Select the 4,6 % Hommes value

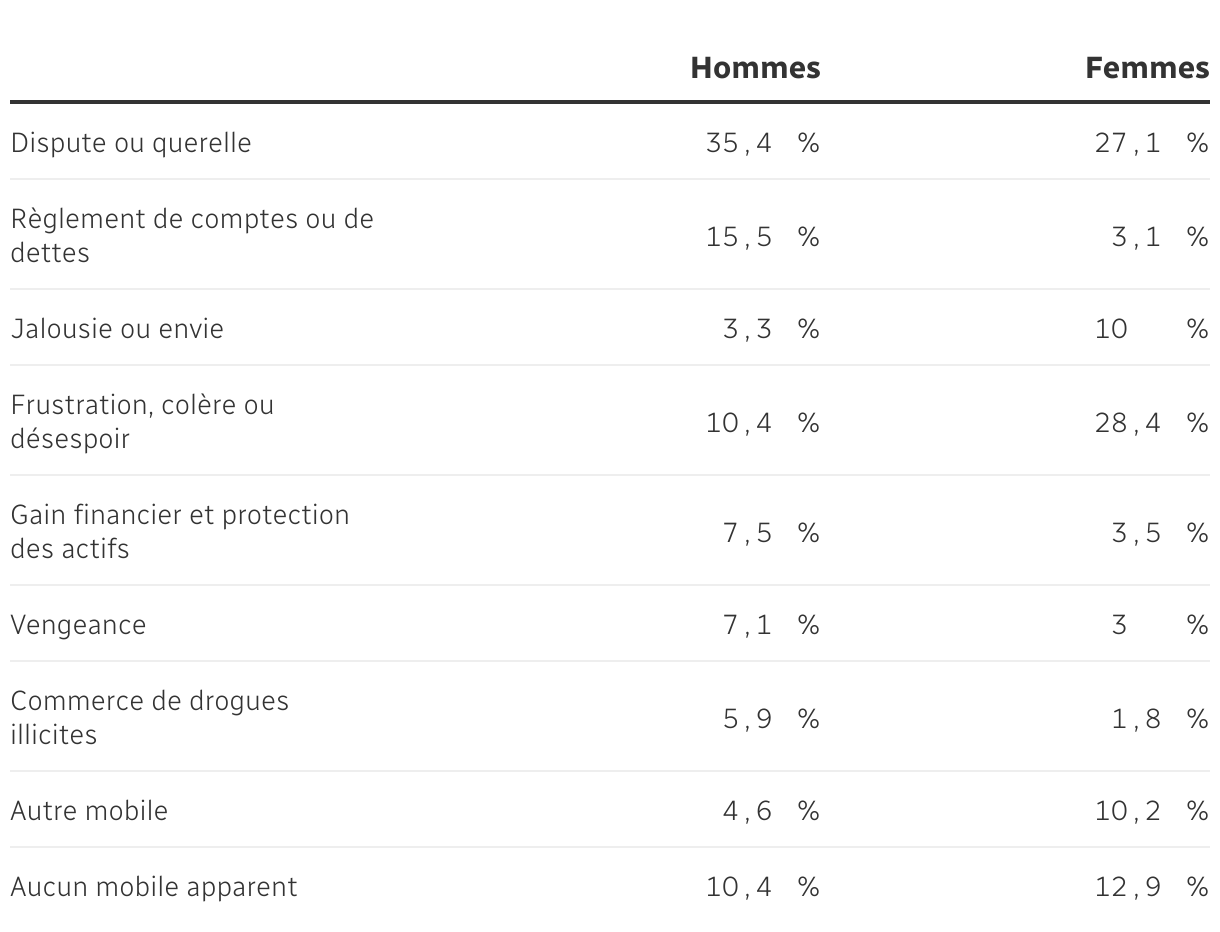771,811
